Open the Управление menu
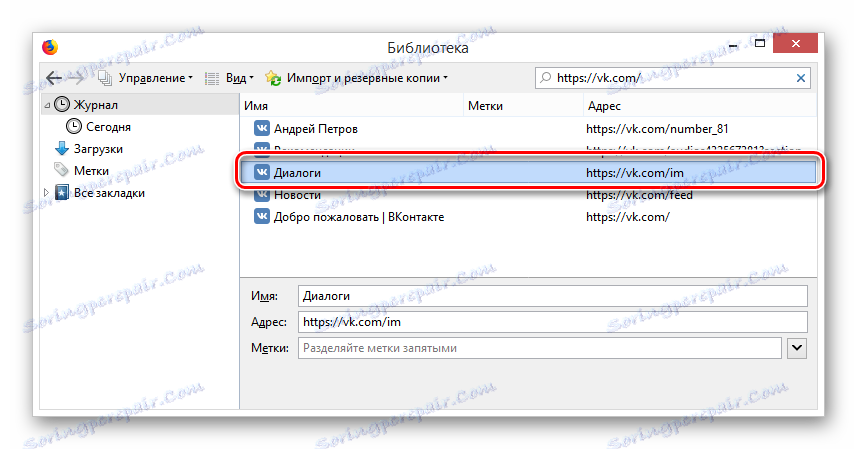This screenshot has height=449, width=857. [x=145, y=78]
